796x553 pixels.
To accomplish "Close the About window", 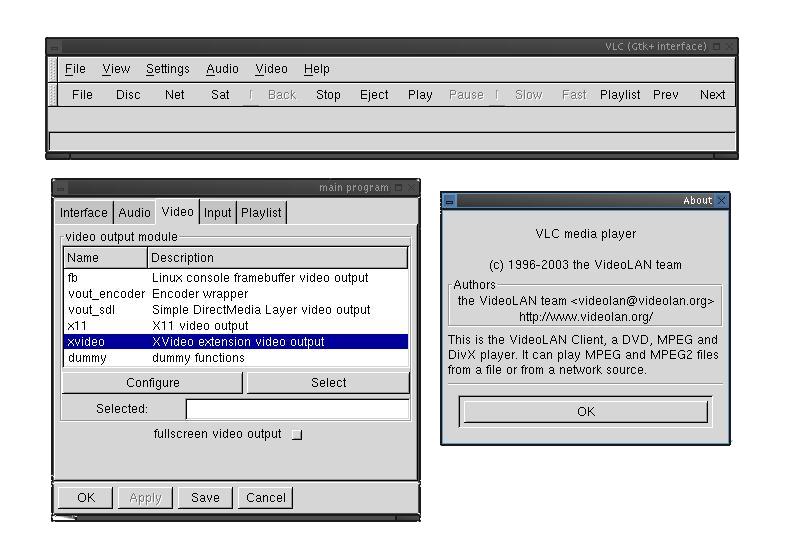I will pos(722,200).
